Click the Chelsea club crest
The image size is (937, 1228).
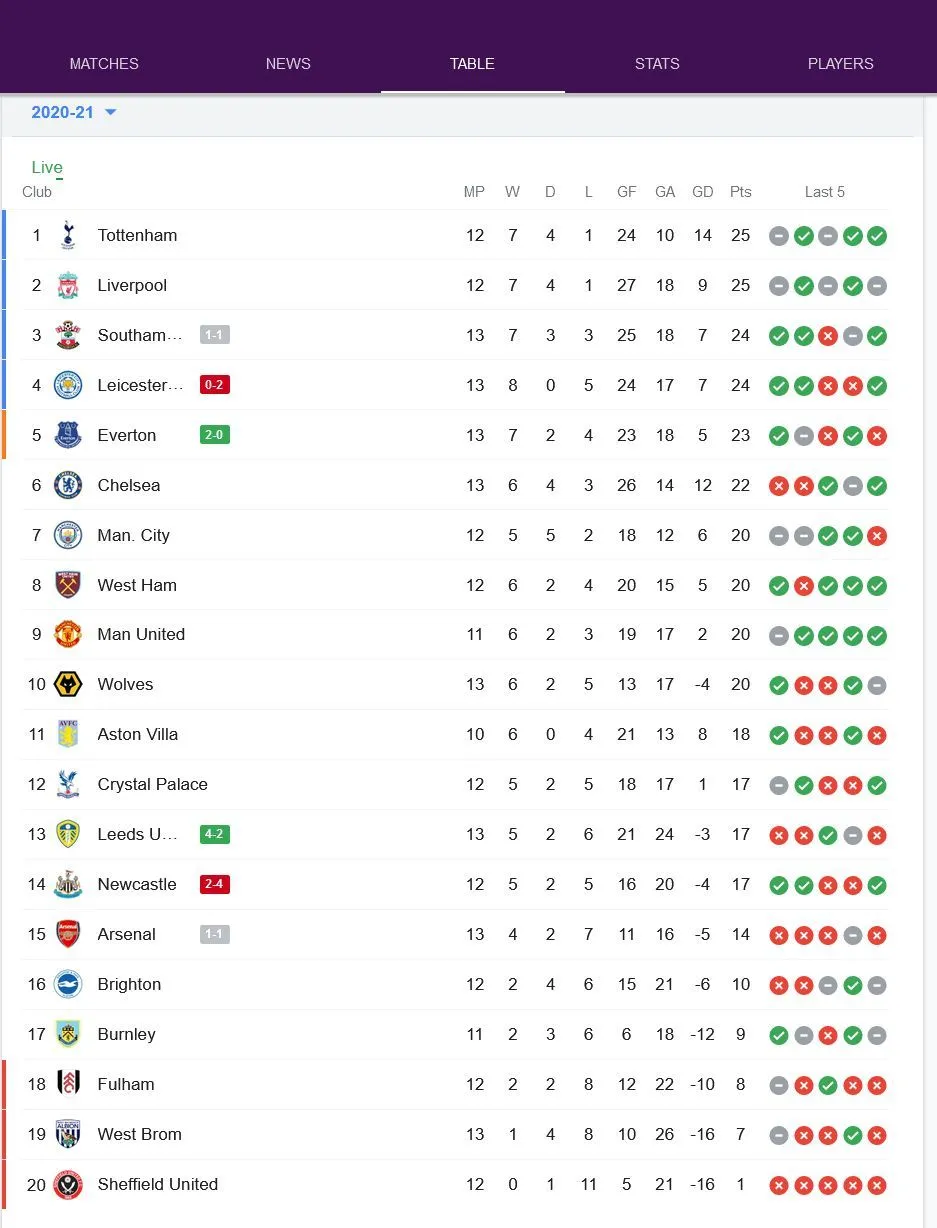68,485
